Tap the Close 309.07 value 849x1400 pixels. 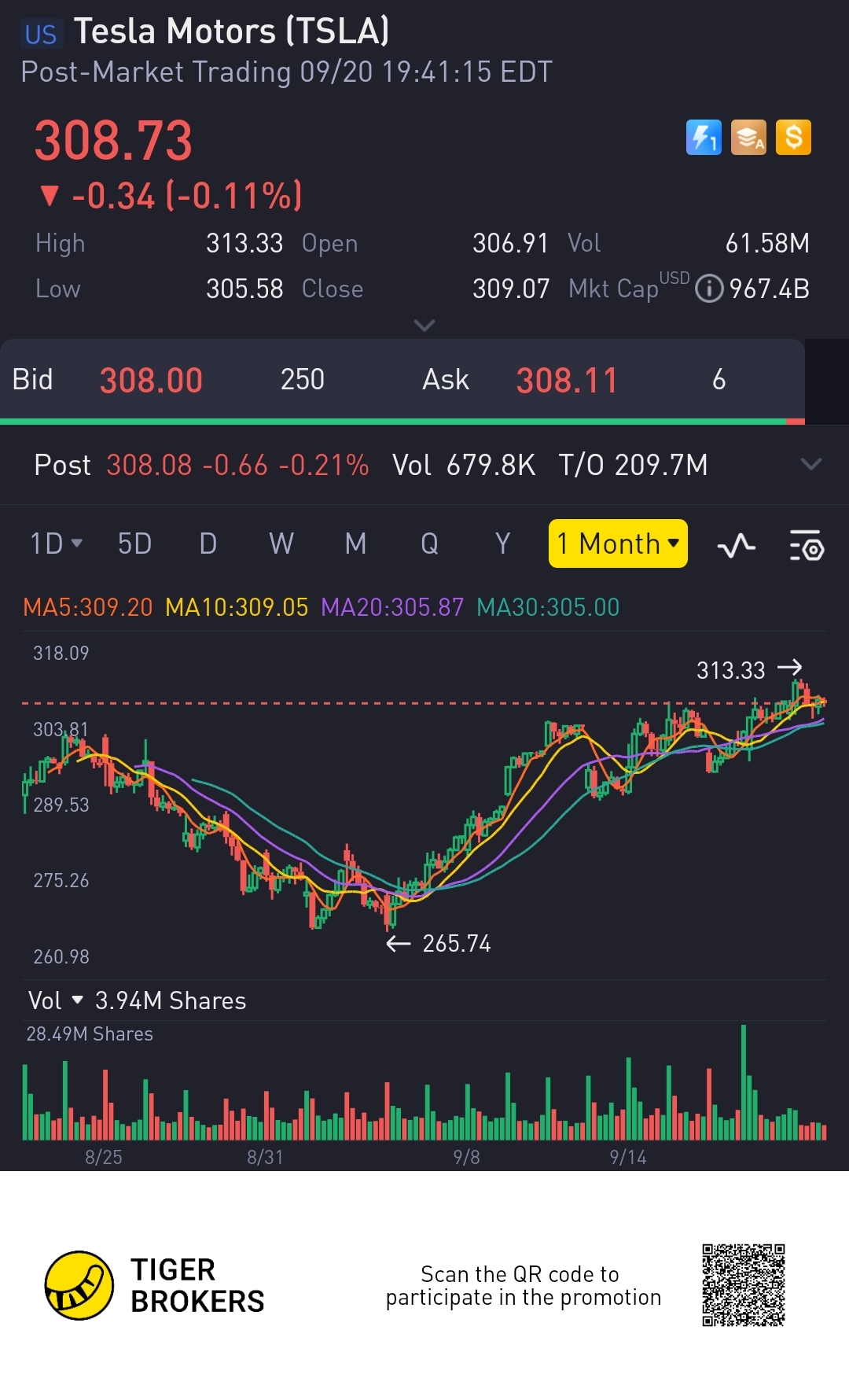[510, 289]
